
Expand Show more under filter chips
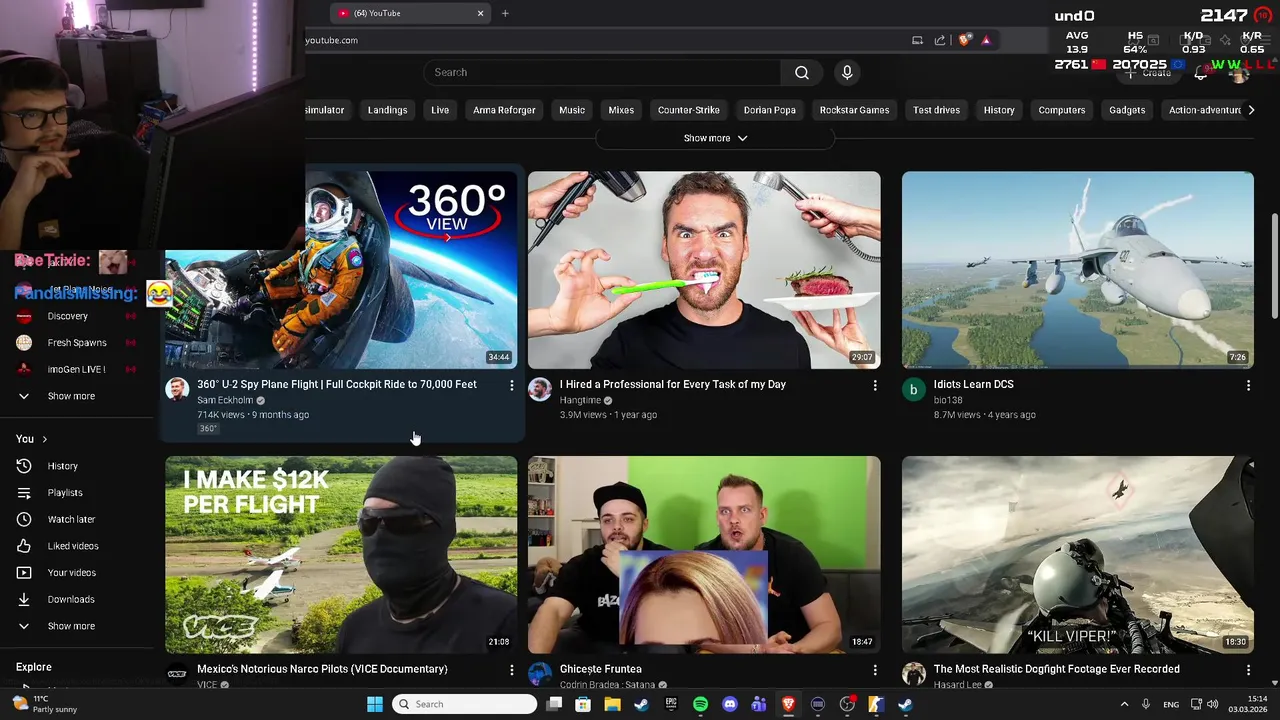click(x=715, y=138)
